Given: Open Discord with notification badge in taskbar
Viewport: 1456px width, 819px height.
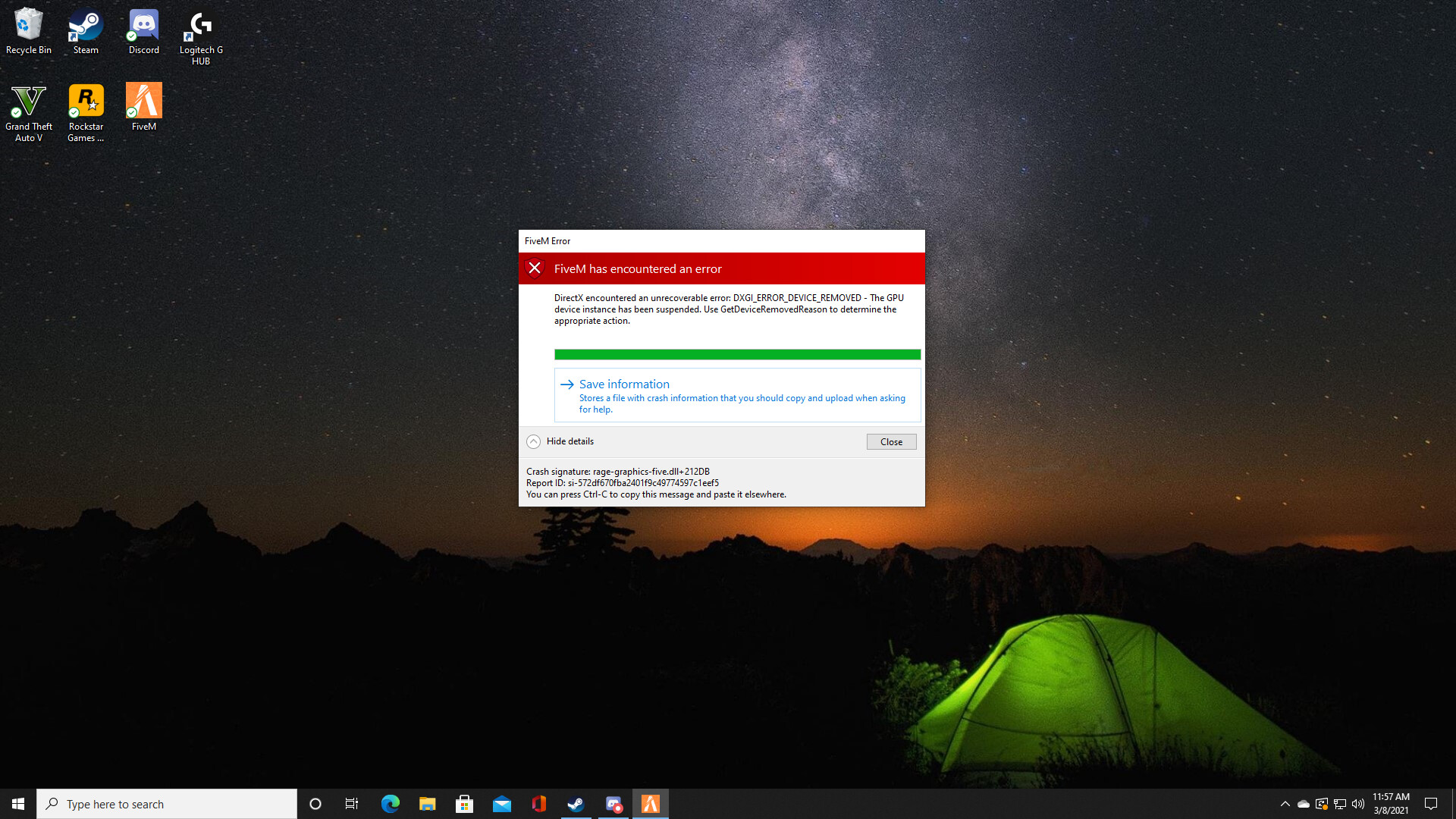Looking at the screenshot, I should click(x=613, y=804).
